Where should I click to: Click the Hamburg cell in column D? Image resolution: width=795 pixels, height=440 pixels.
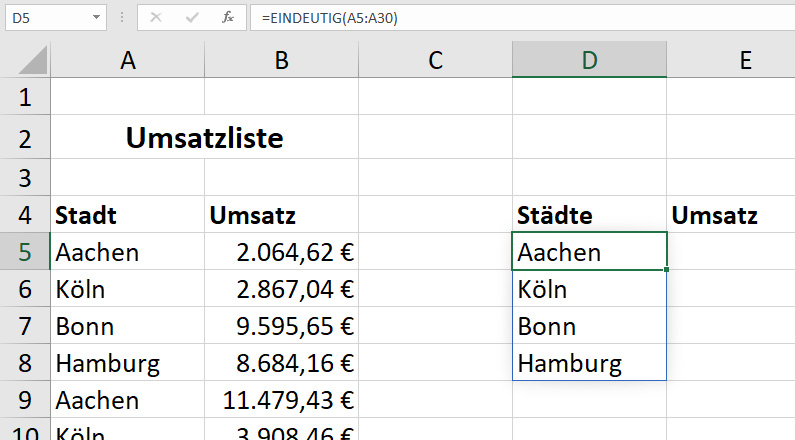click(589, 363)
